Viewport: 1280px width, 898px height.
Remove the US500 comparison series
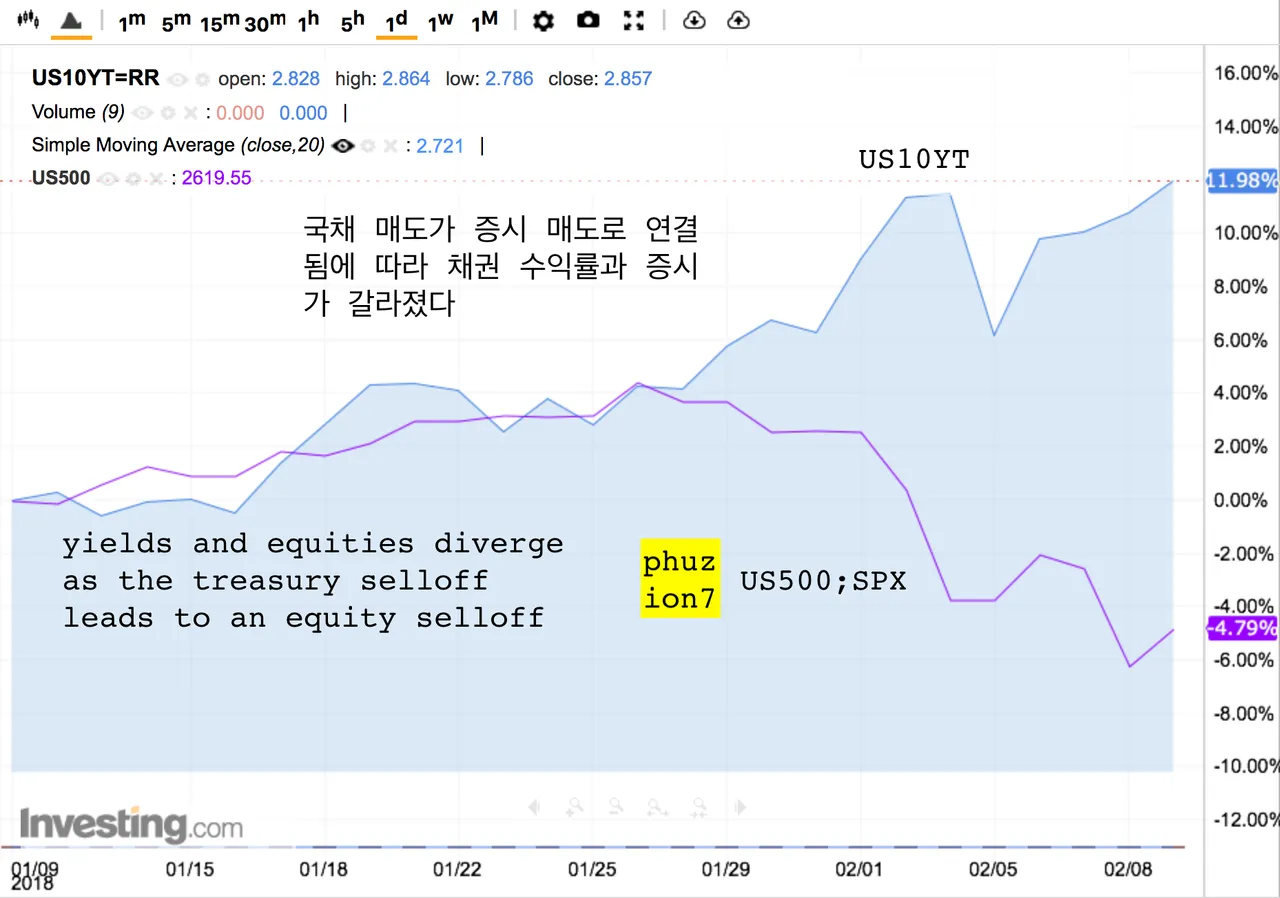tap(157, 179)
